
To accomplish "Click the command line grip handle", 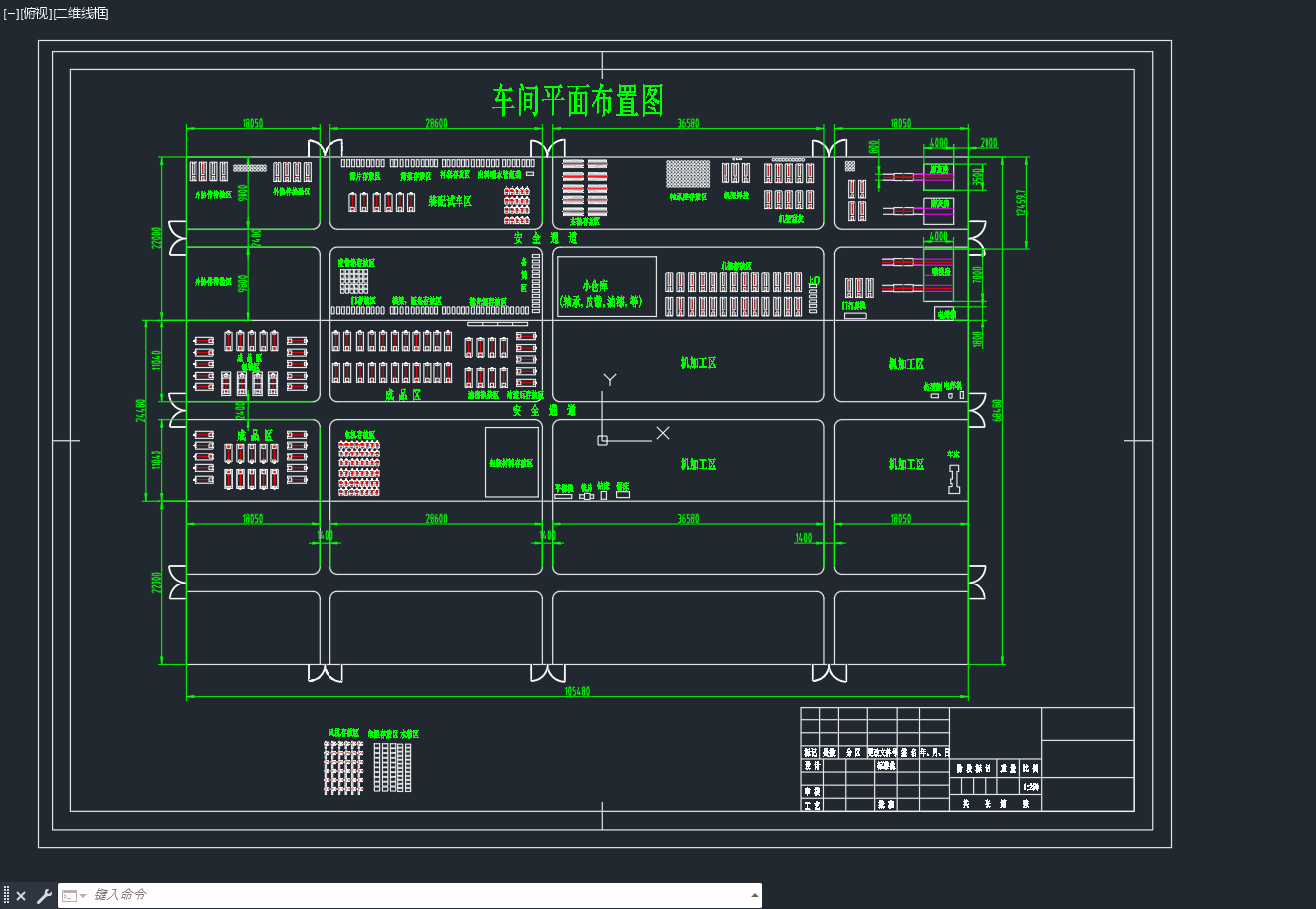I will [x=6, y=895].
